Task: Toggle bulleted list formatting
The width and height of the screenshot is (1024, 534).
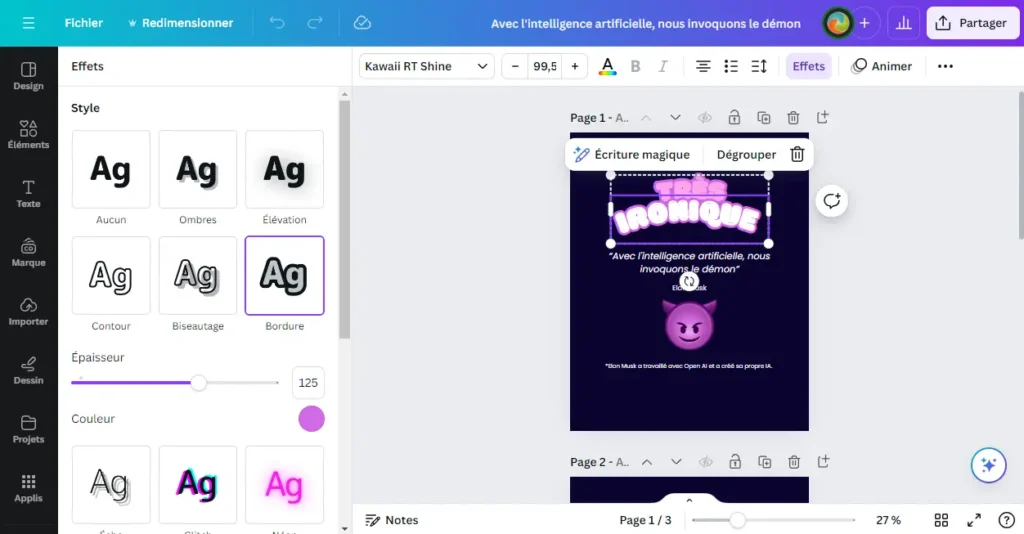Action: click(x=731, y=66)
